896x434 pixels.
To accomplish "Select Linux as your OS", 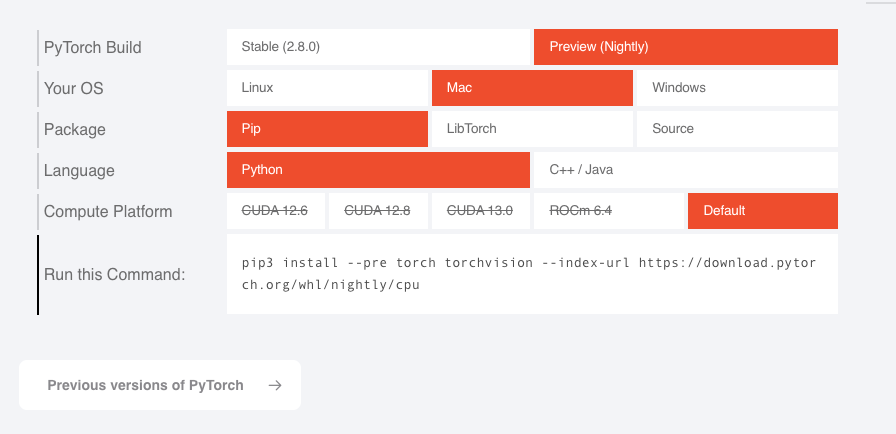I will 327,88.
